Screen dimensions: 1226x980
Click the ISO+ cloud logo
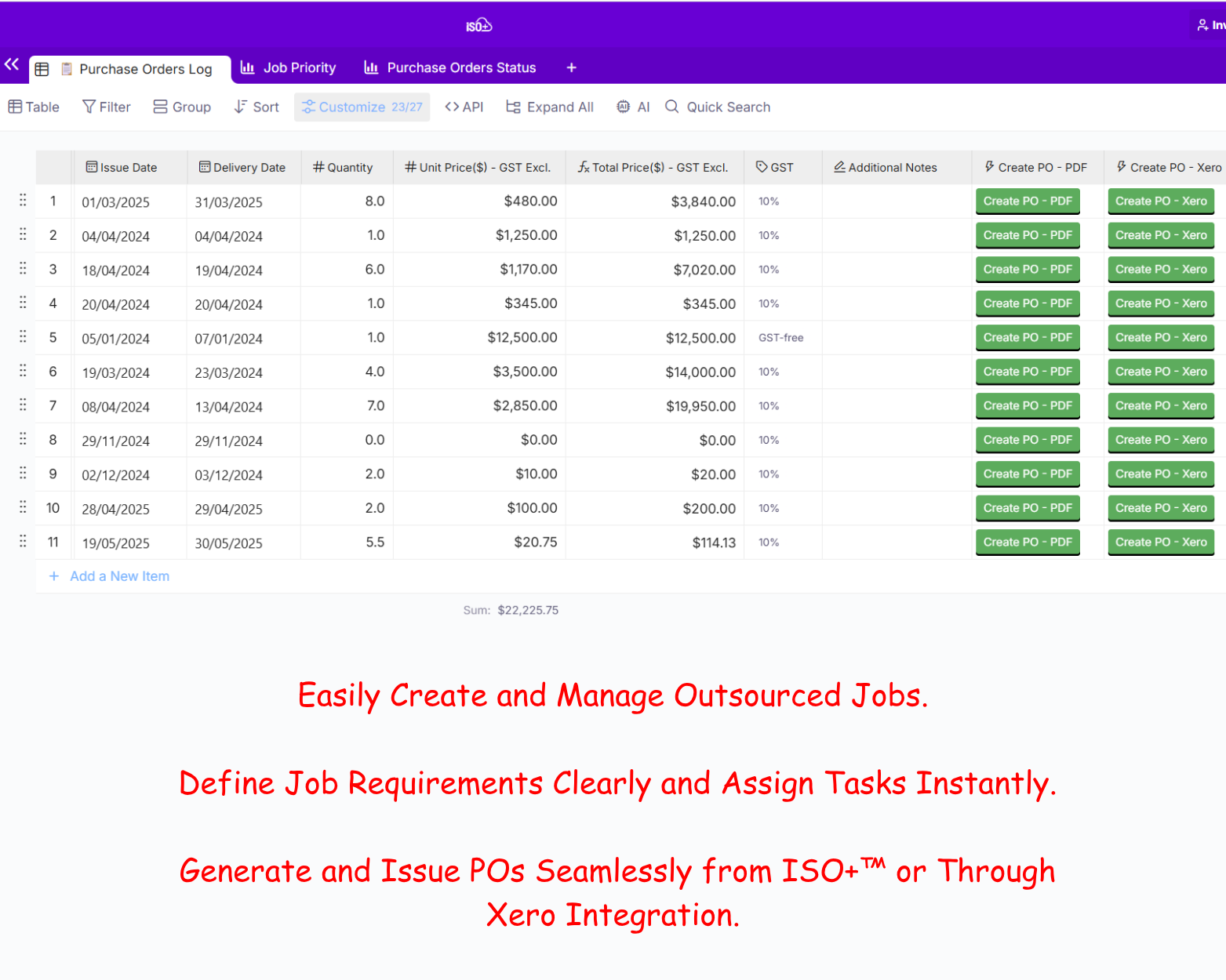478,26
